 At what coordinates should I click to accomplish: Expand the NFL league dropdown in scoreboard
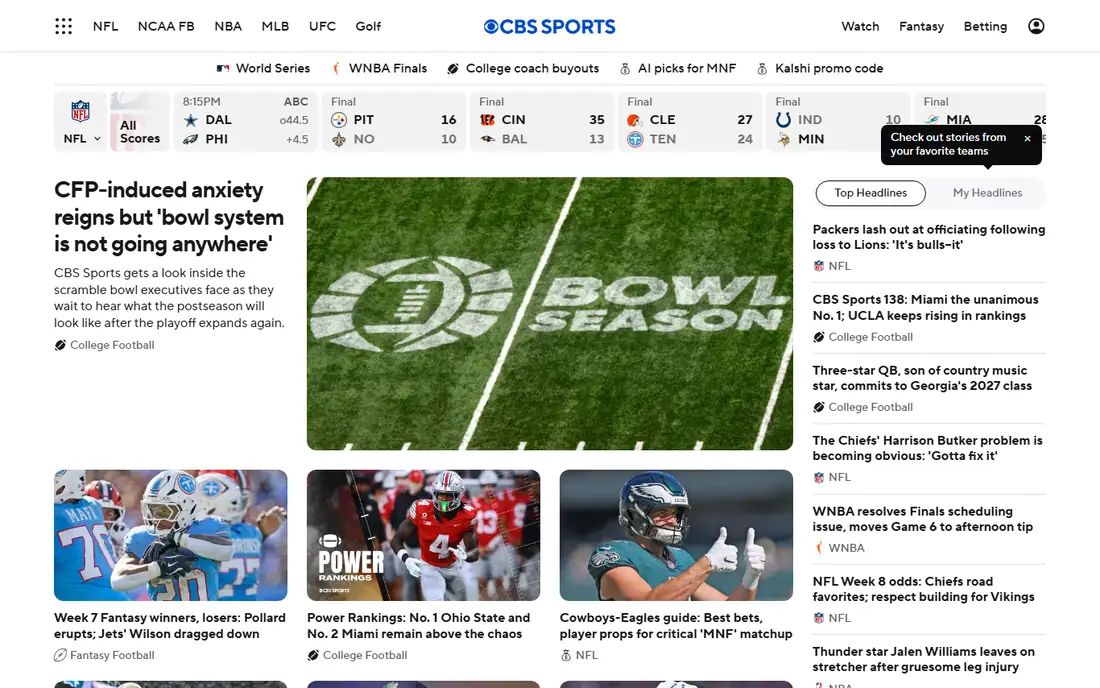81,139
